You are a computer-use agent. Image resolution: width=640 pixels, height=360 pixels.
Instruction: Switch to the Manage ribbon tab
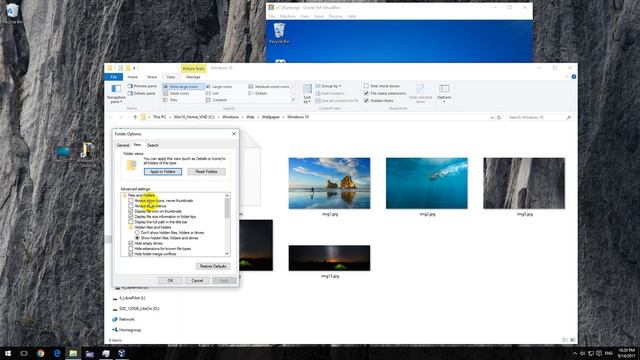[x=193, y=77]
